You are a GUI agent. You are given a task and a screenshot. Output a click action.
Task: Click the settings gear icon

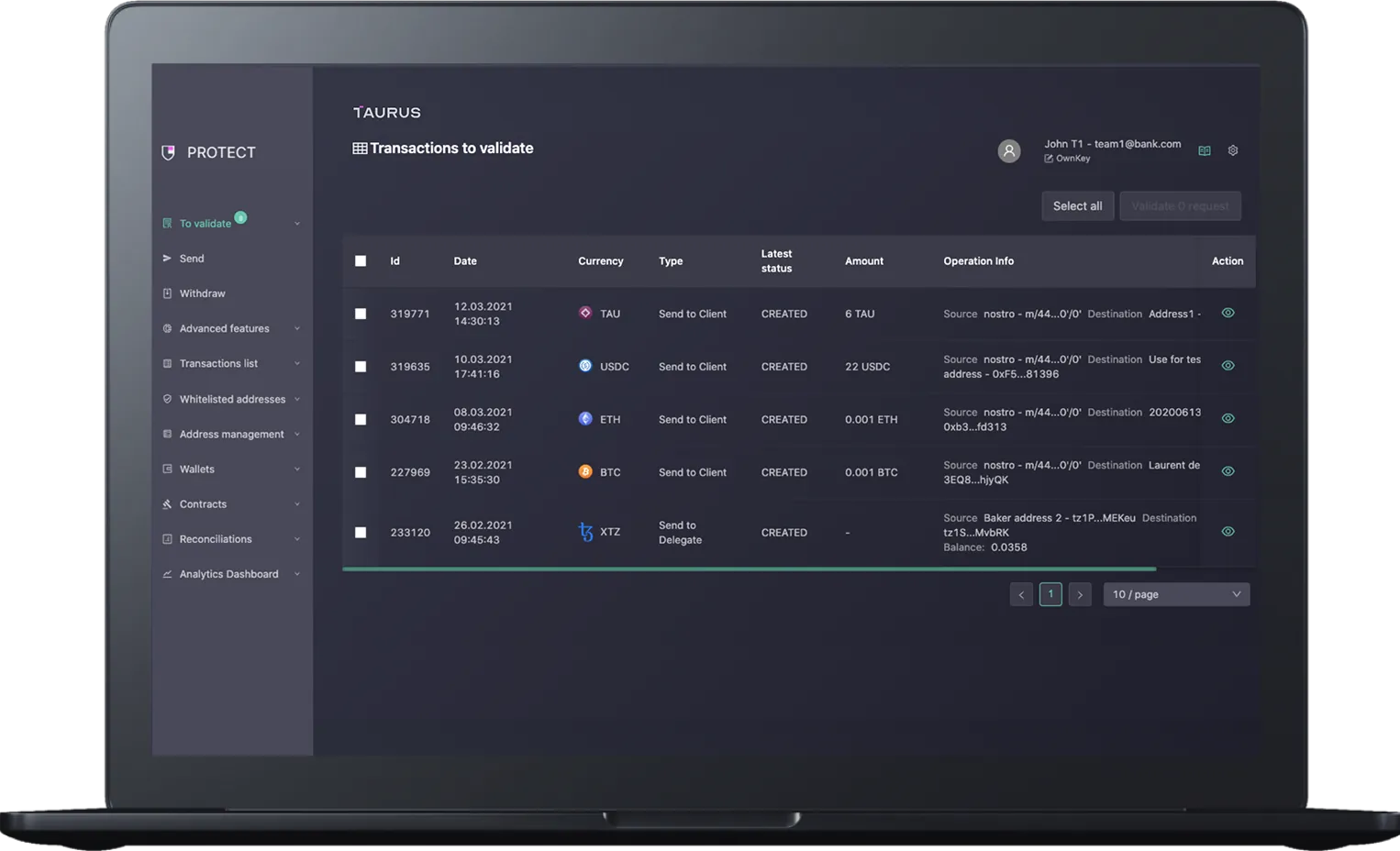(1233, 150)
